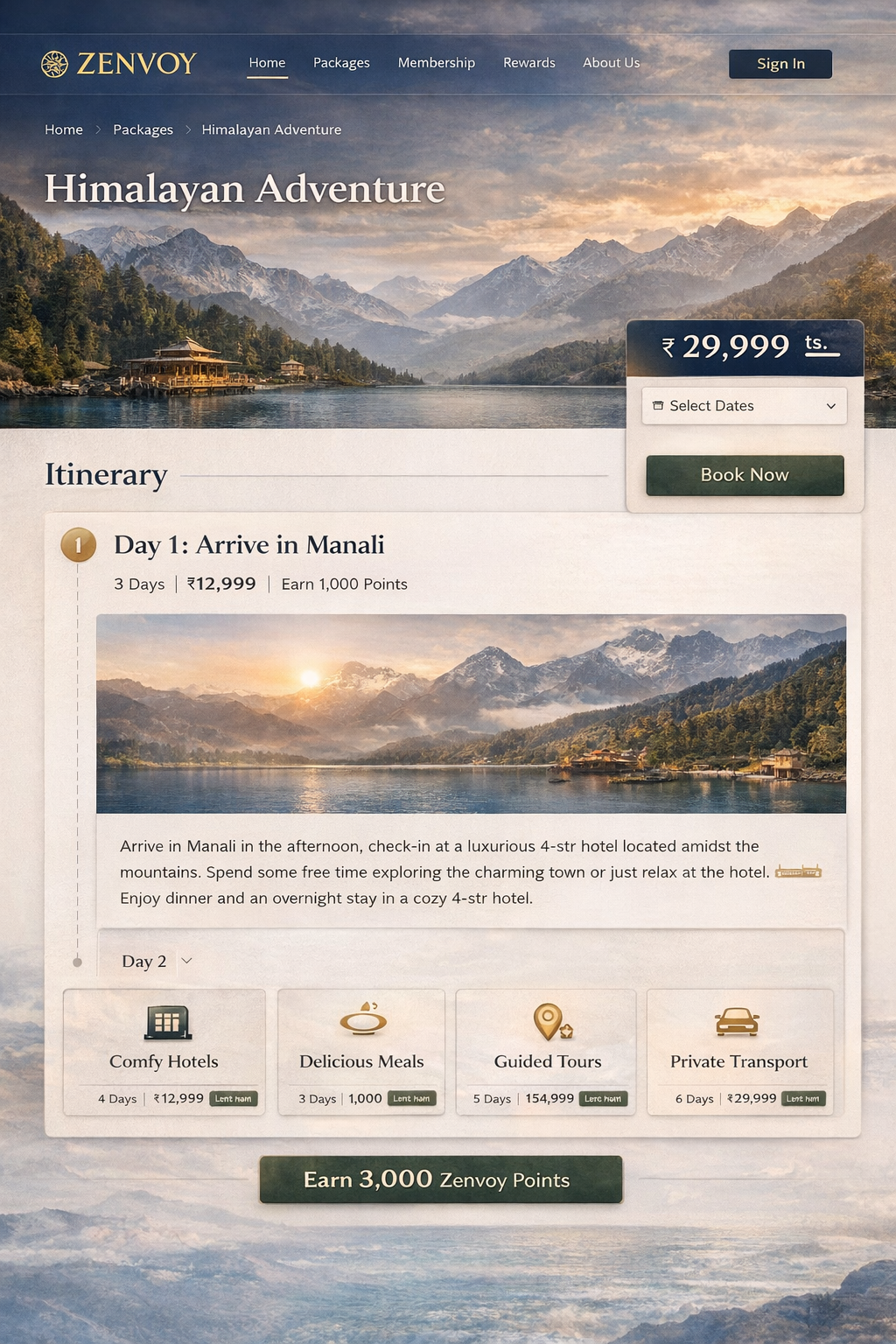Click the Comfy Hotels building icon

tap(168, 1021)
